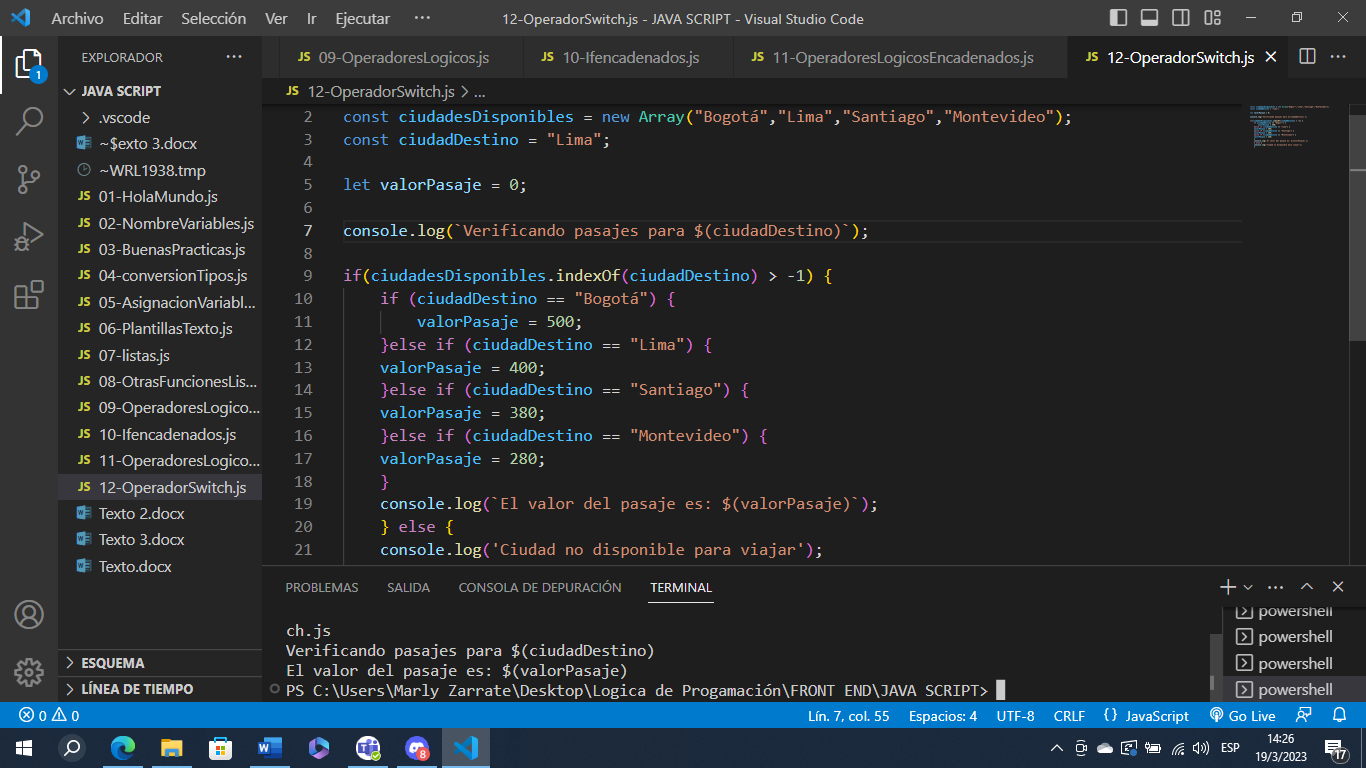Viewport: 1366px width, 768px height.
Task: Close the 12-OperadorSwitch.js tab
Action: (x=1271, y=57)
